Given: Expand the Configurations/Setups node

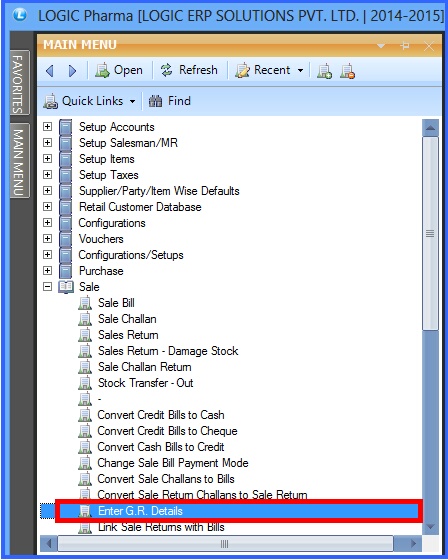Looking at the screenshot, I should coord(47,255).
